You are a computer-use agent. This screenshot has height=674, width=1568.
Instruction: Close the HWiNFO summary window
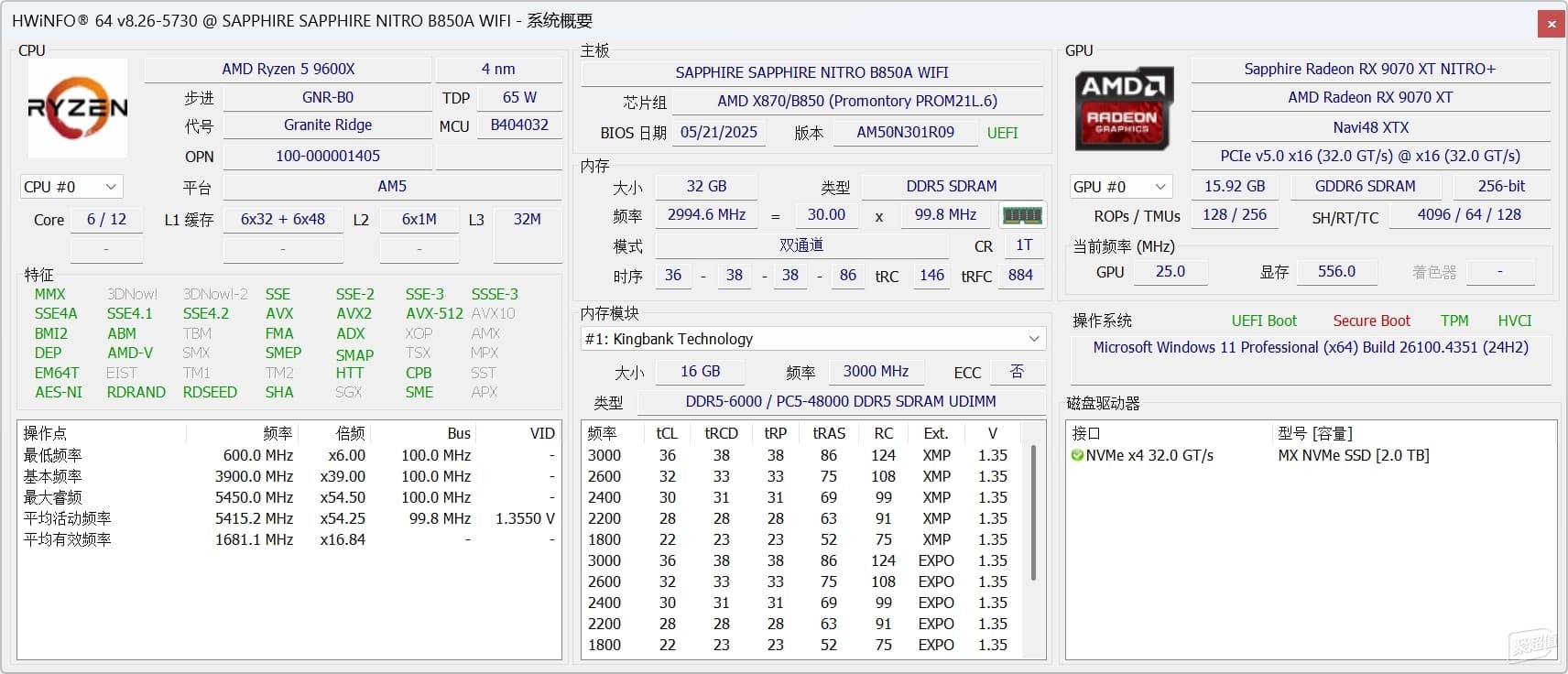click(1551, 24)
